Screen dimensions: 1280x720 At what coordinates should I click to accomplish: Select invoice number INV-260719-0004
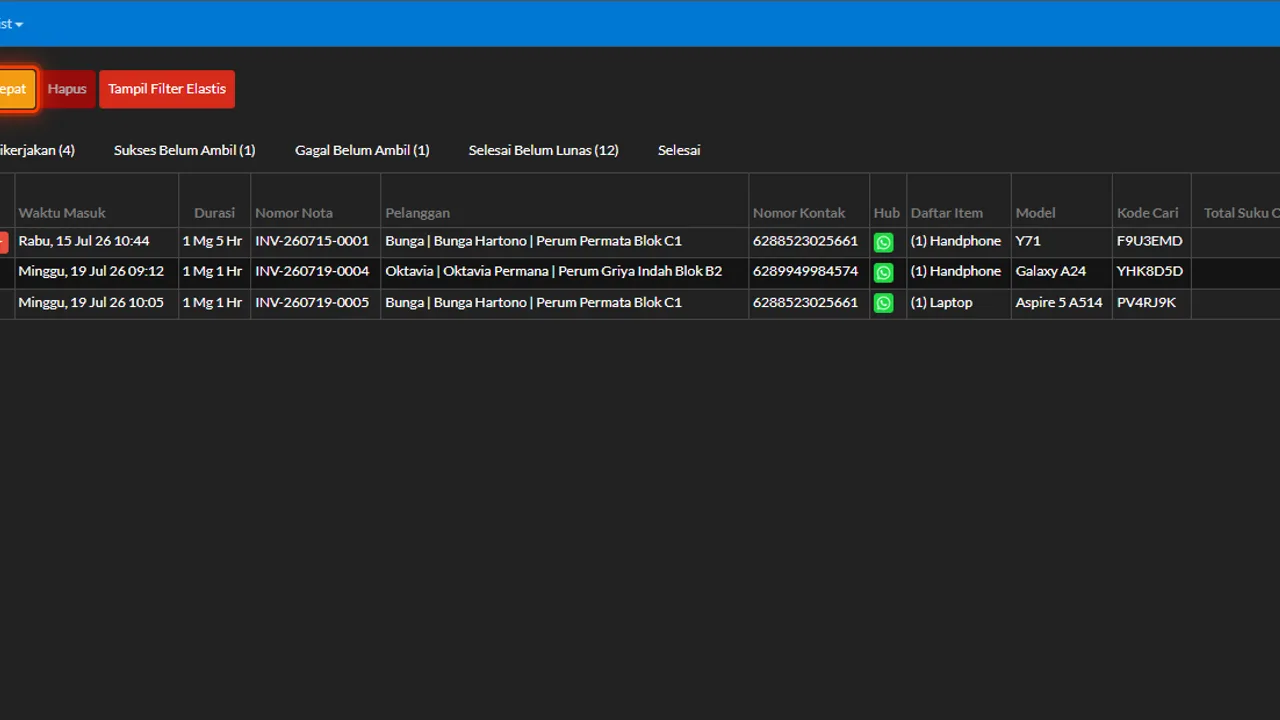pos(312,271)
